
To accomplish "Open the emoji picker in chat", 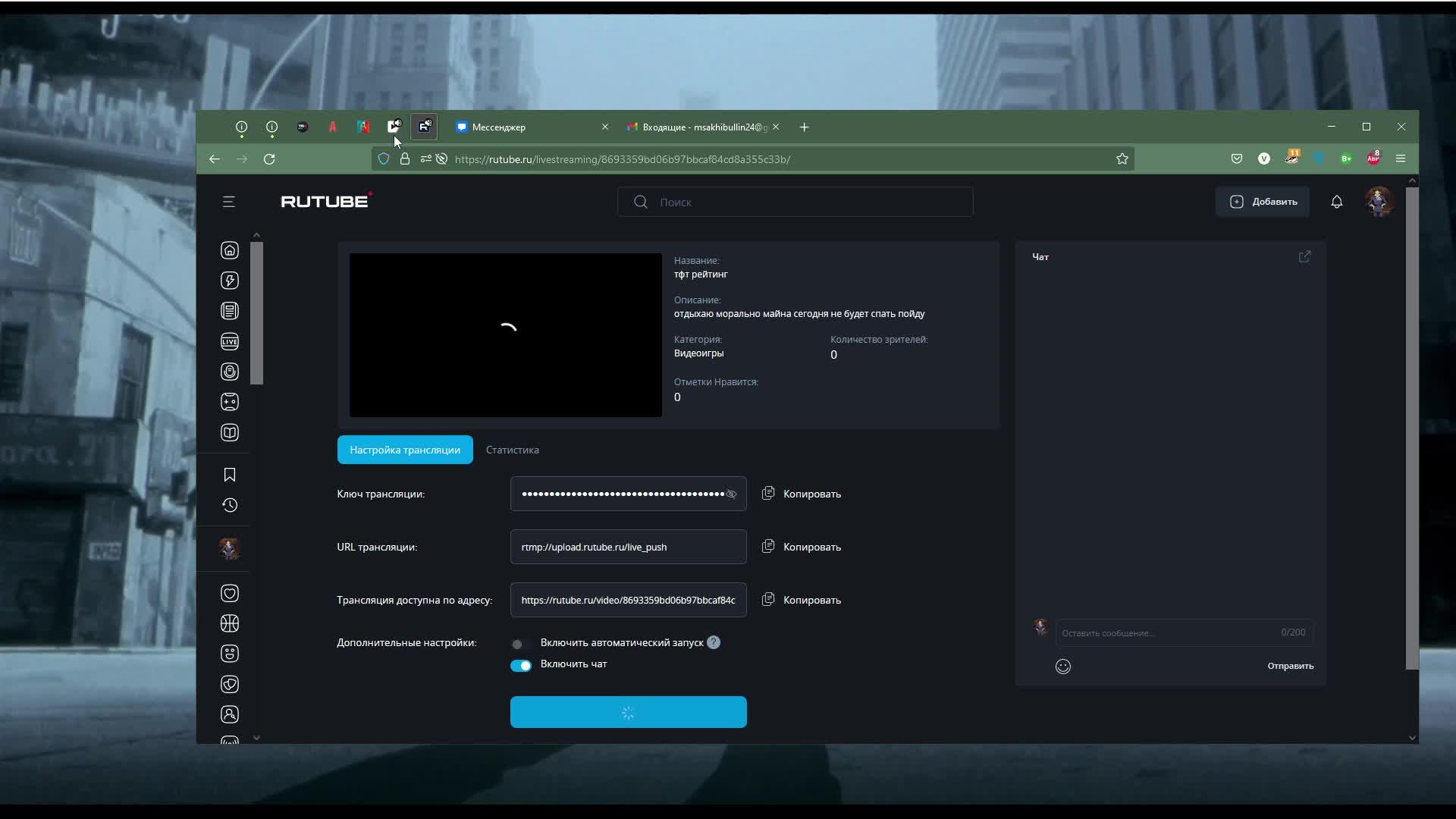I will tap(1063, 667).
